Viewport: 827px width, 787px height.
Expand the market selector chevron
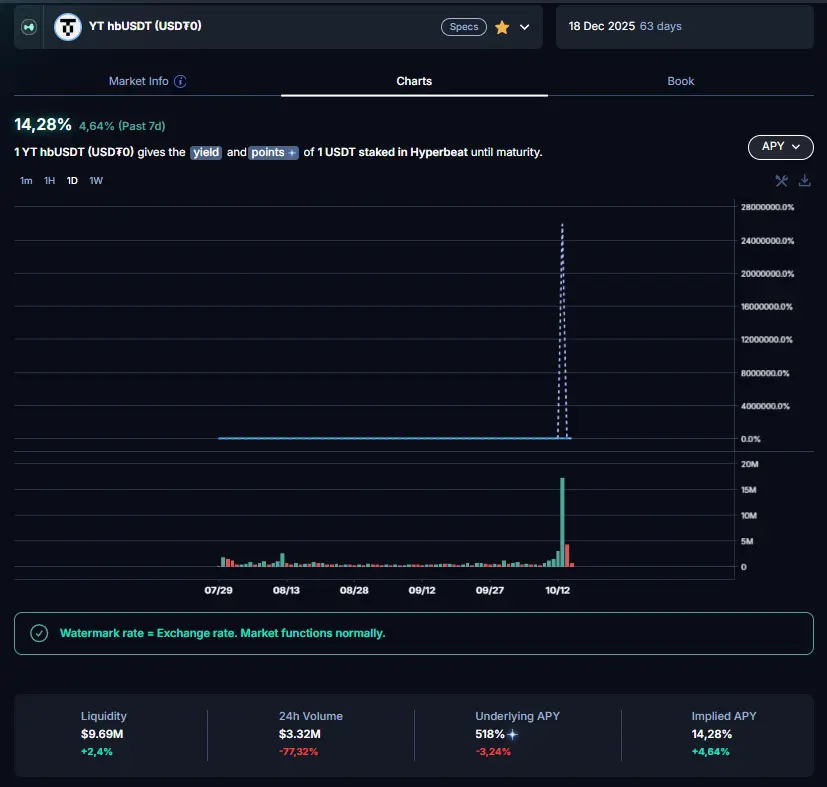tap(525, 27)
